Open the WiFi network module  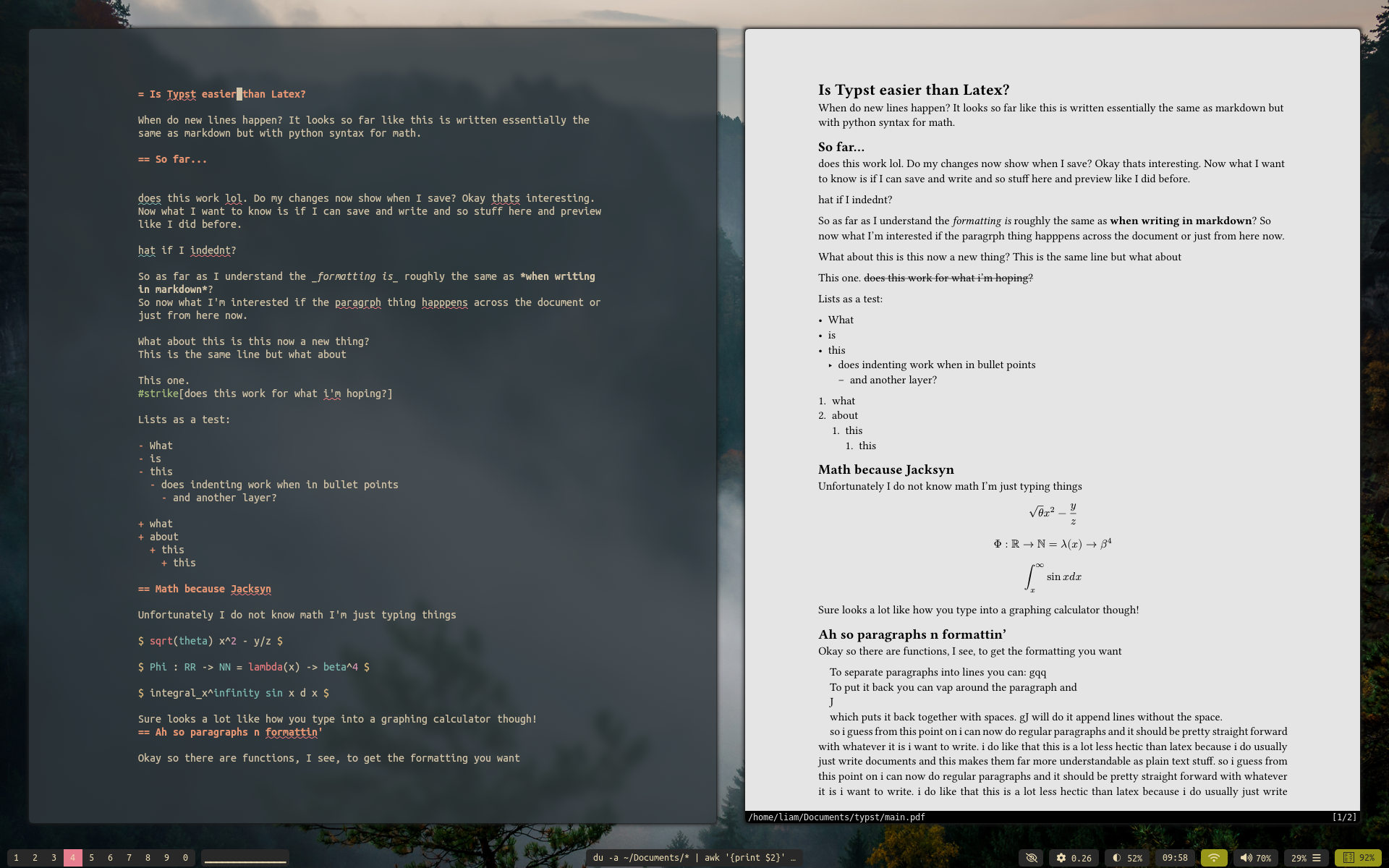click(1214, 858)
